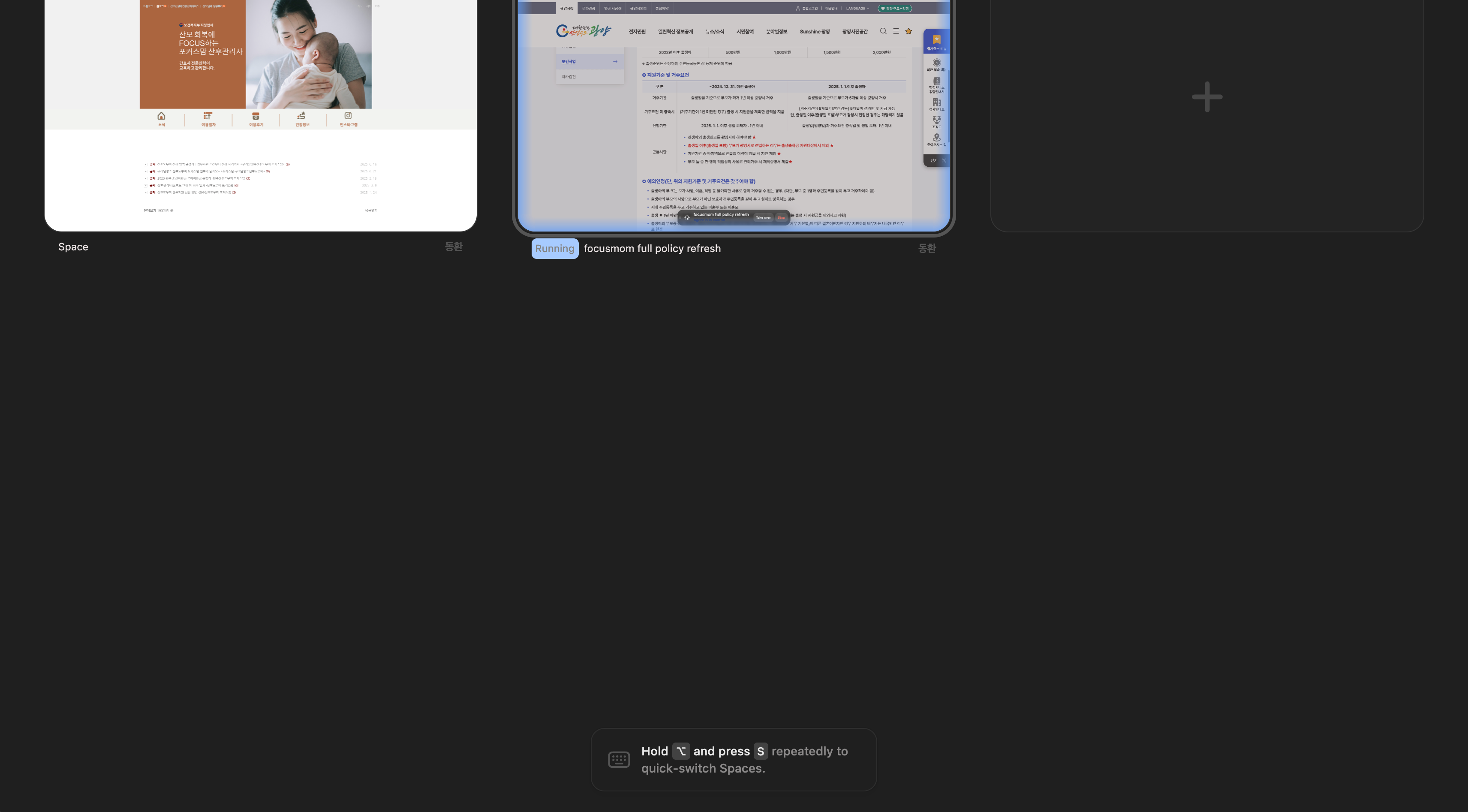The image size is (1468, 812).
Task: Open the 'focusmom full policy refresh' space label
Action: (x=652, y=248)
